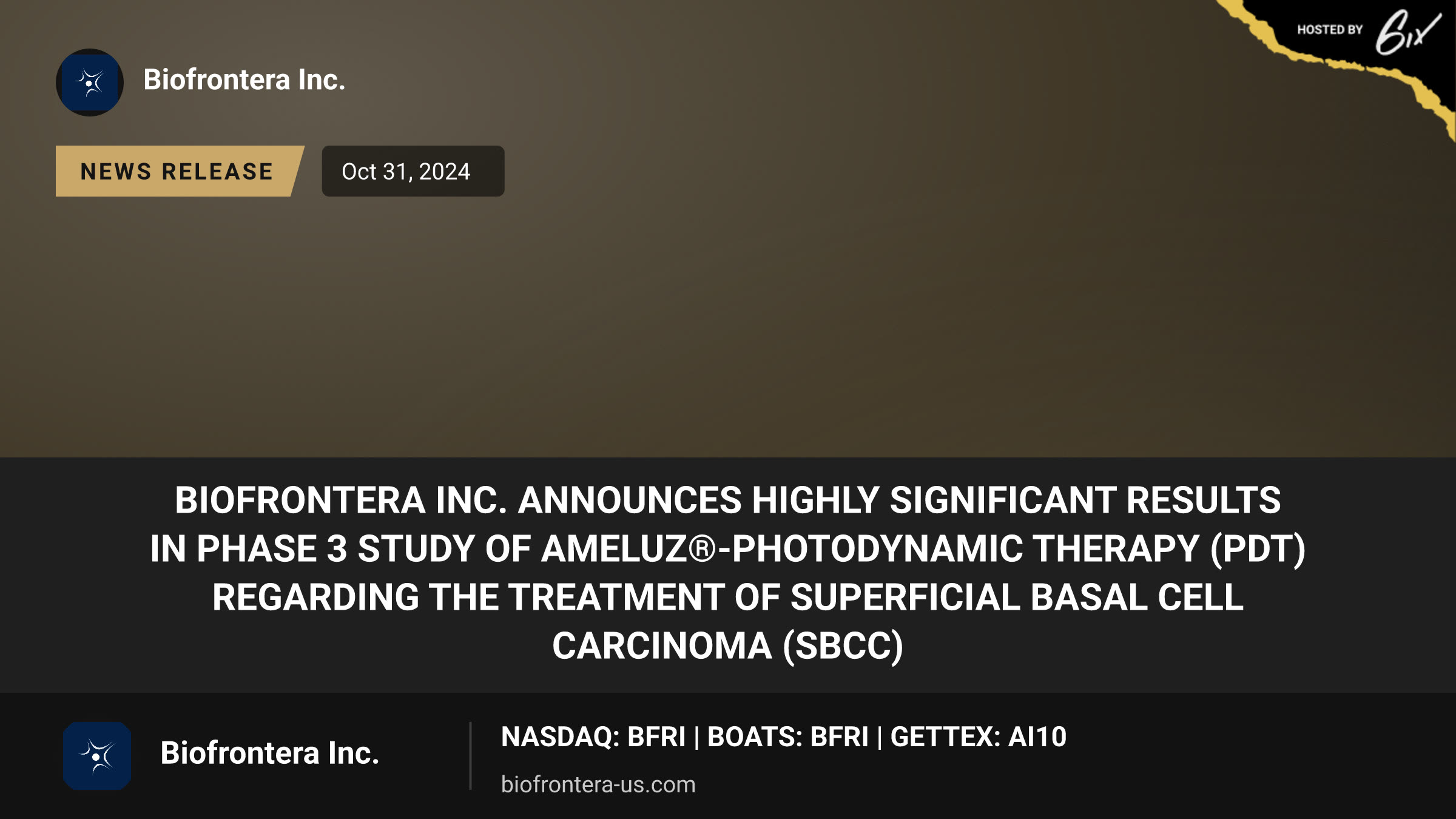
Task: Click the NASDAQ: BFRI ticker
Action: point(593,737)
